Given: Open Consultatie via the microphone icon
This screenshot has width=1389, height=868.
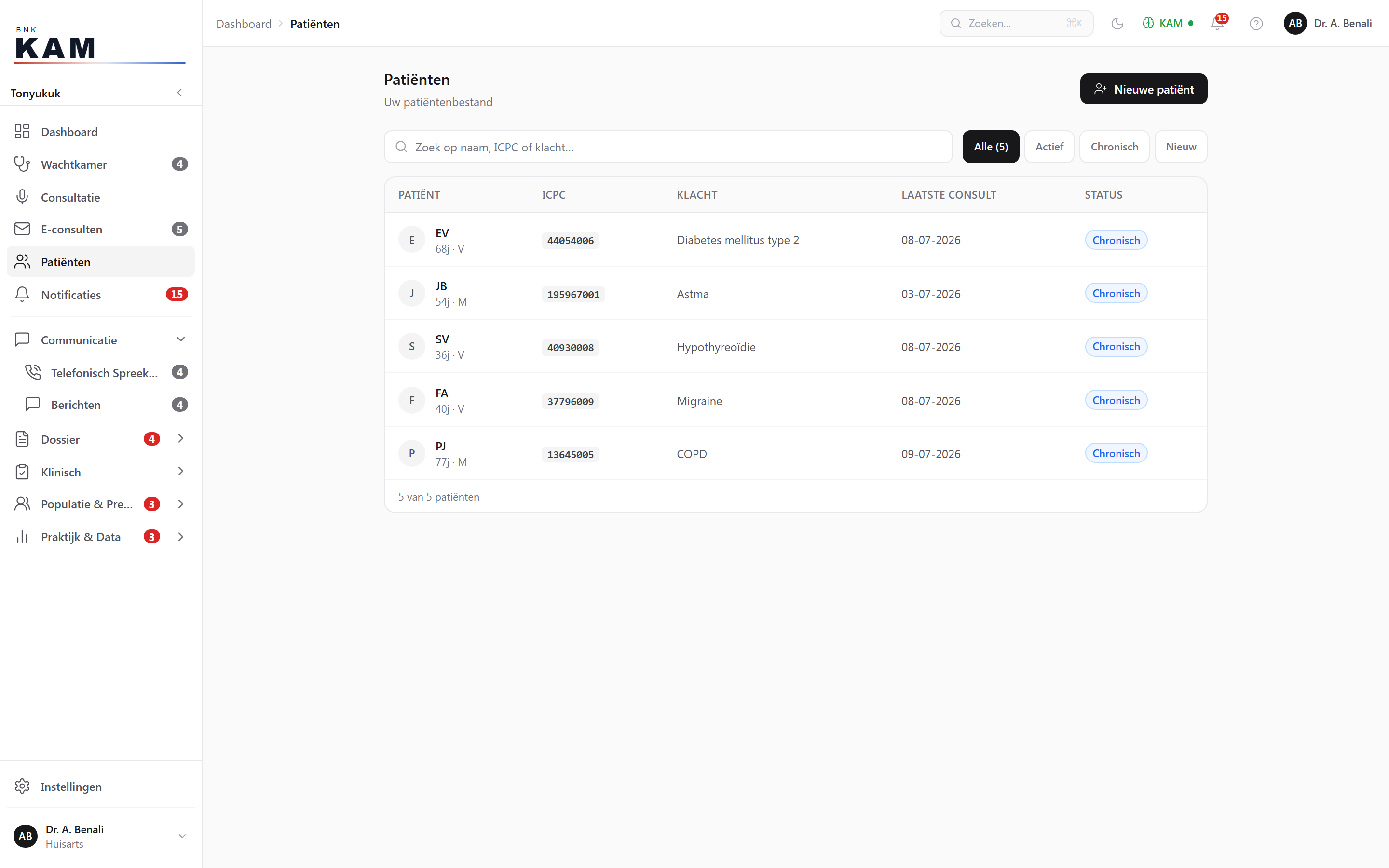Looking at the screenshot, I should (22, 197).
